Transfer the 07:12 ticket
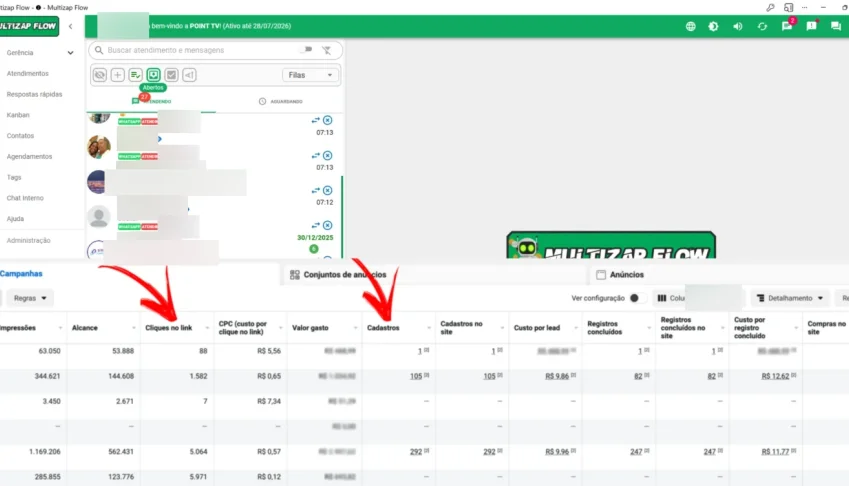Screen dimensions: 849x486 [x=316, y=191]
